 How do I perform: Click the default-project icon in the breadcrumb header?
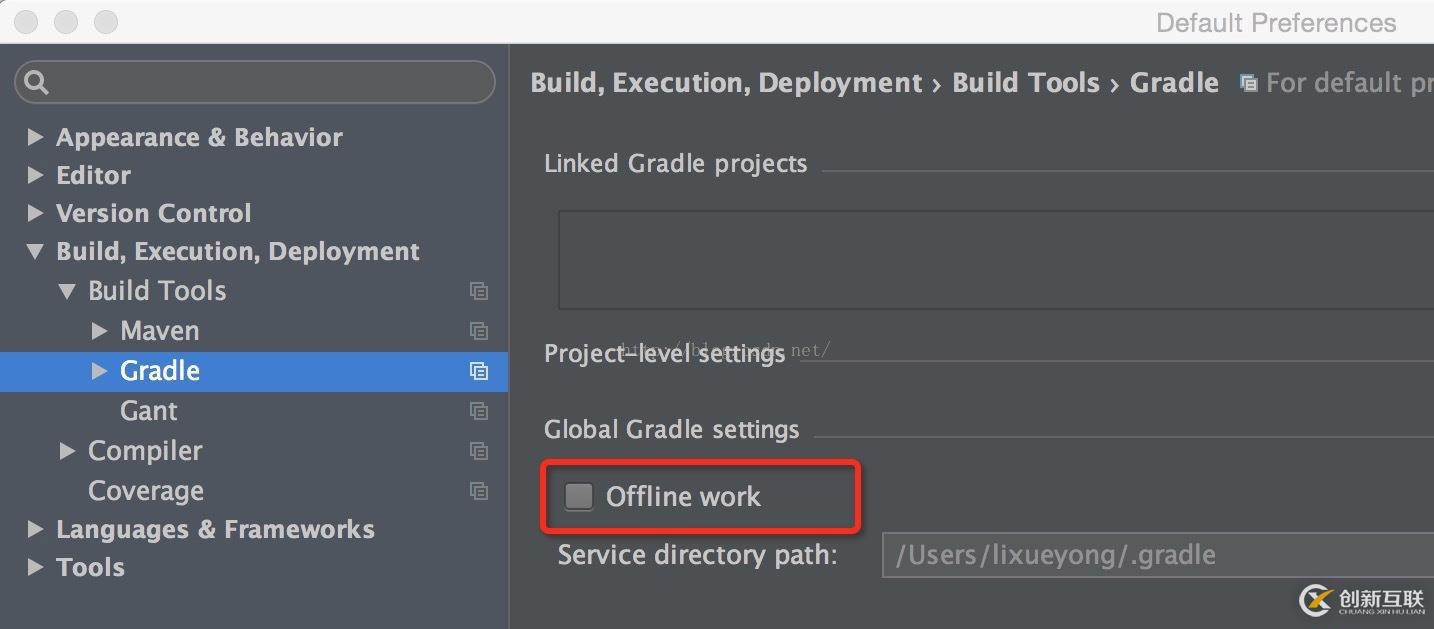(1248, 83)
